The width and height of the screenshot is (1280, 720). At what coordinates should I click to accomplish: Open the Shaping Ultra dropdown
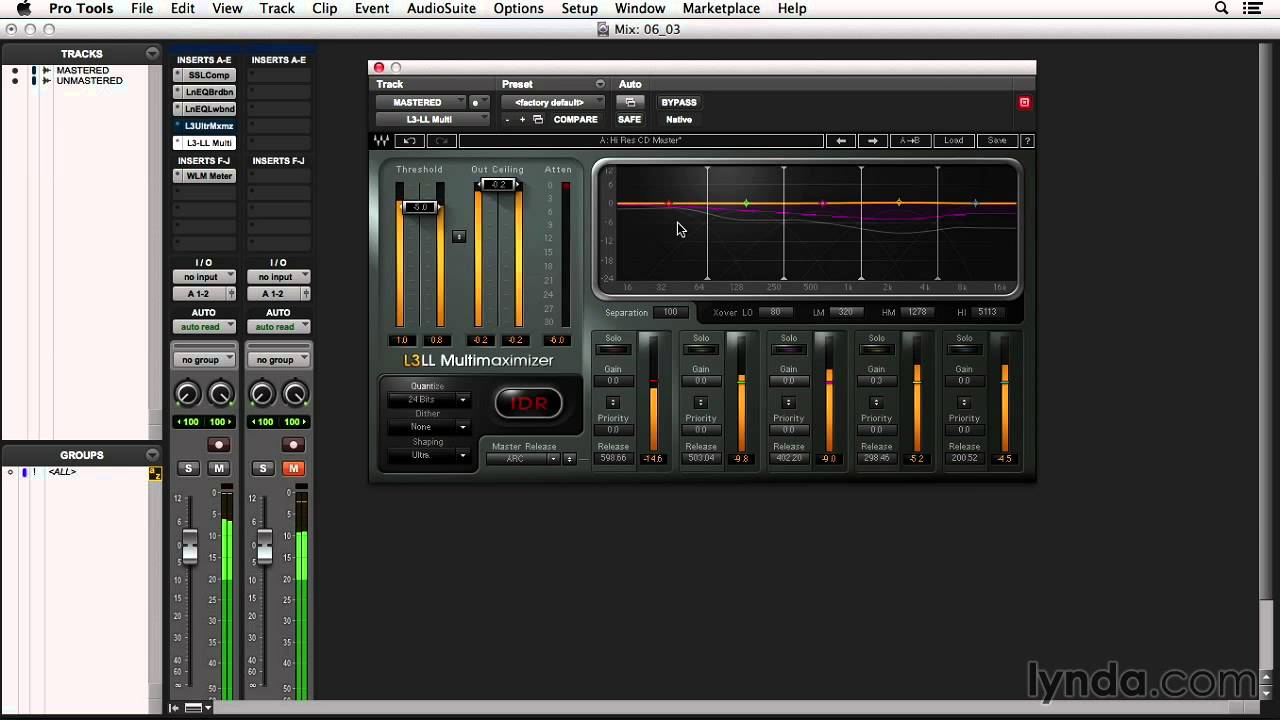point(428,455)
